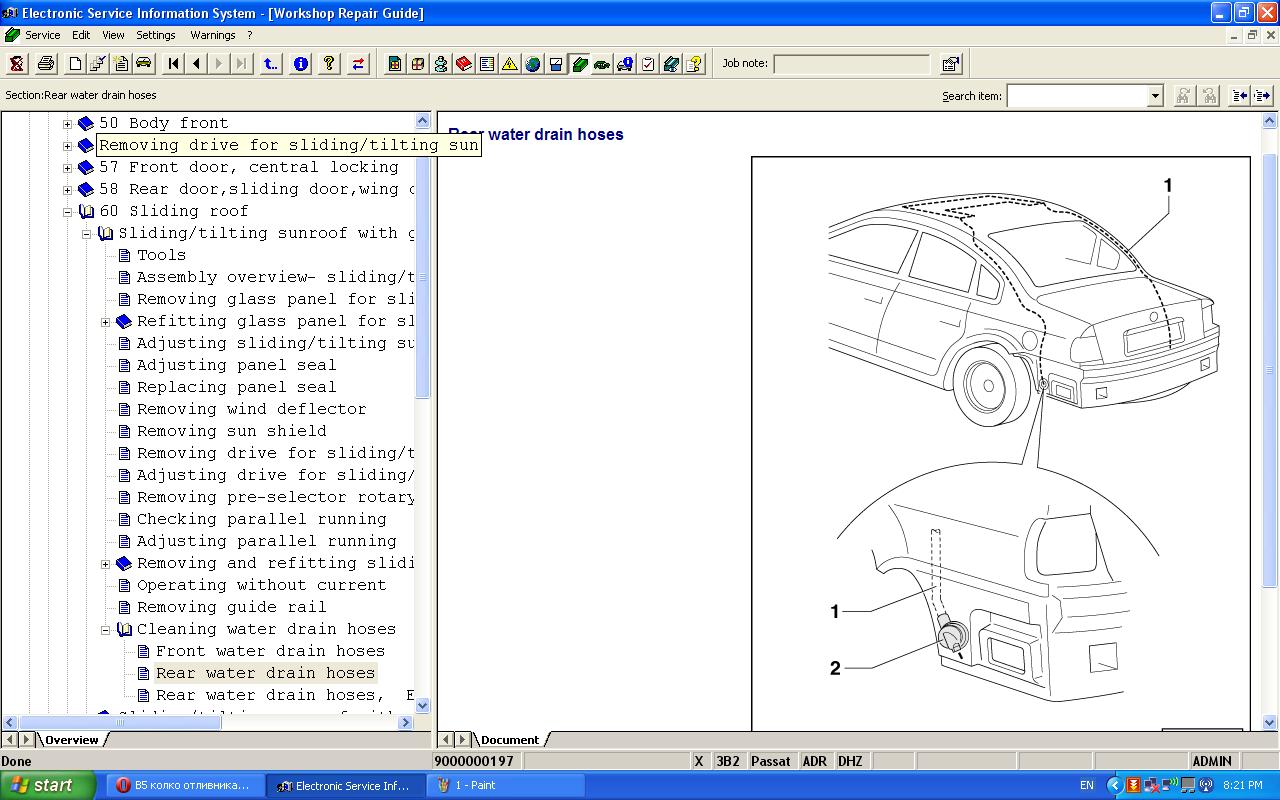Screen dimensions: 1280x800
Task: Collapse the '60 Sliding roof' tree node
Action: 68,212
